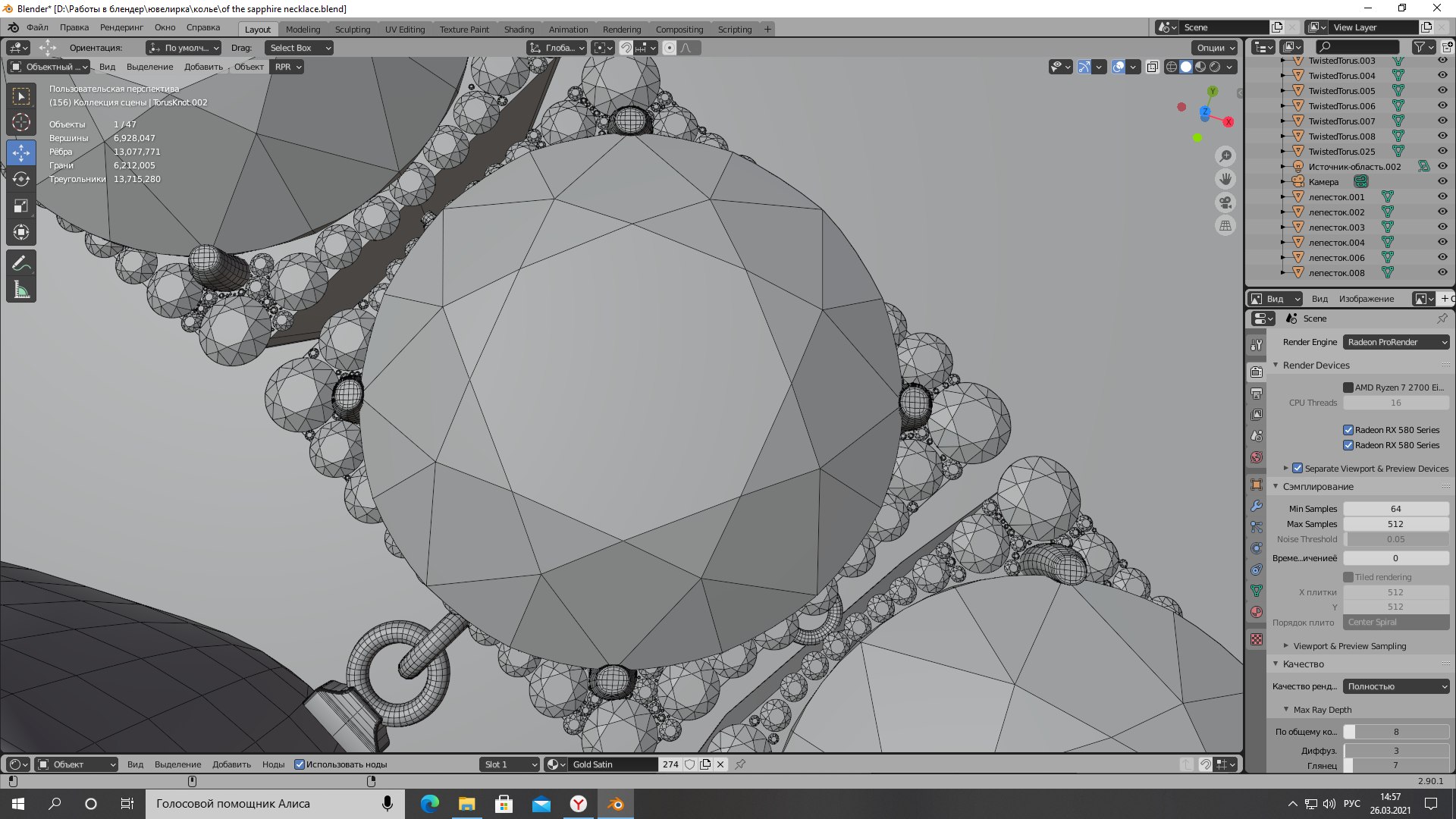
Task: Switch to orthographic/perspective grid view
Action: click(x=1225, y=226)
